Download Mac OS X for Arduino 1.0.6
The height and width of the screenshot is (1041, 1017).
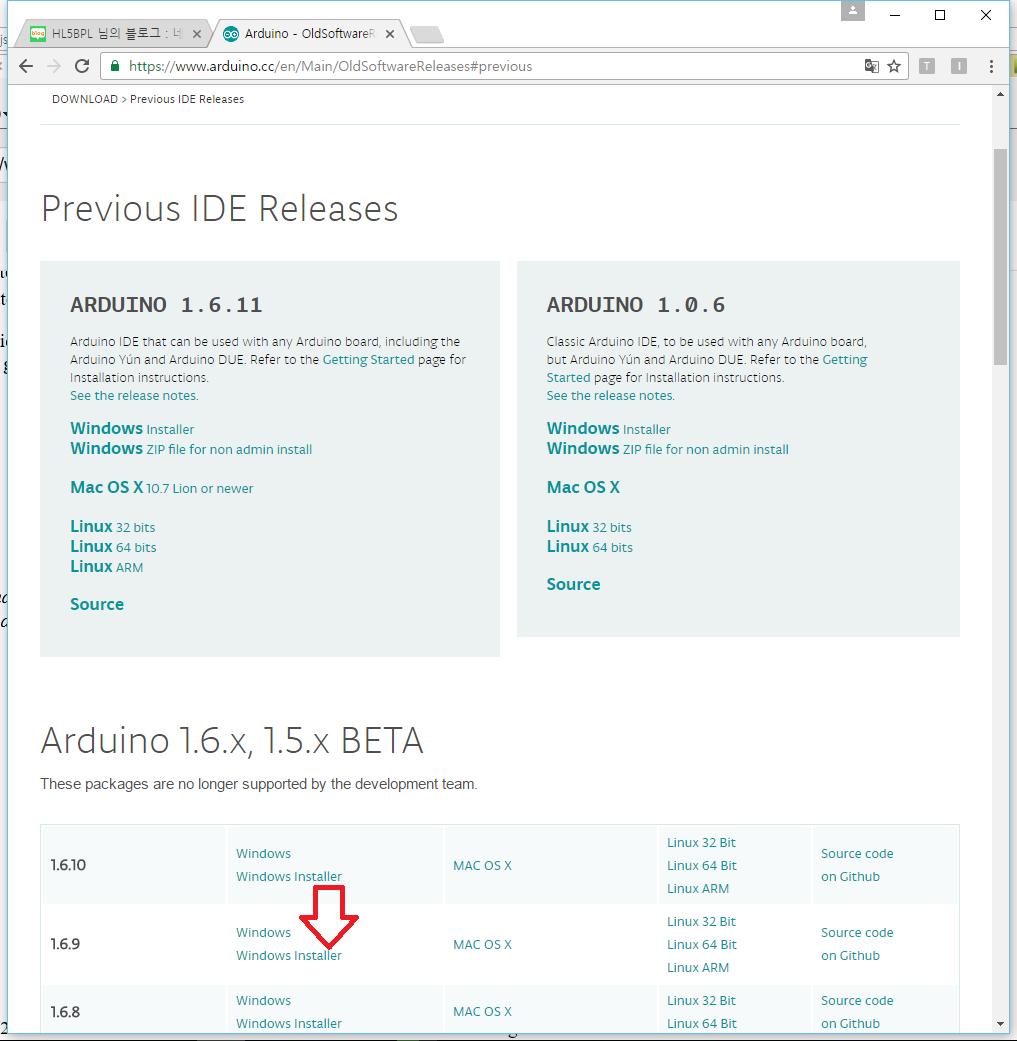(584, 487)
